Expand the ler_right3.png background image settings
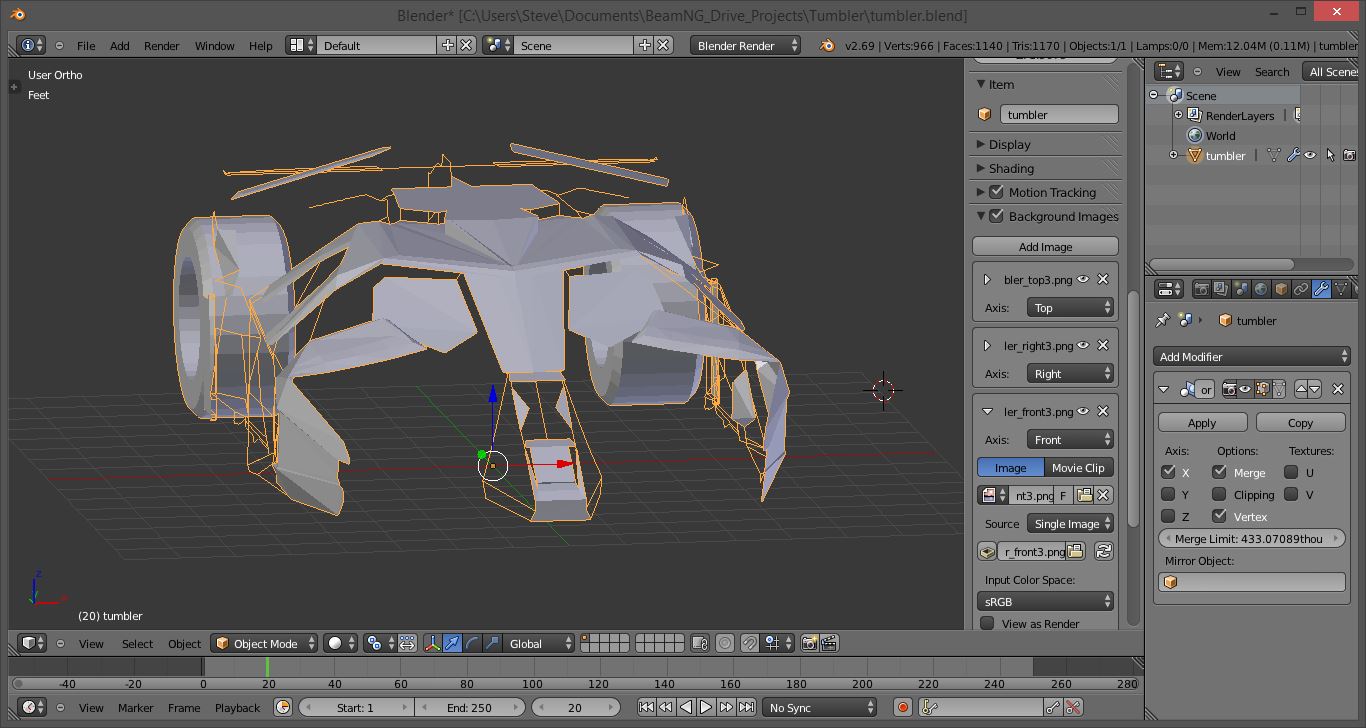 pyautogui.click(x=987, y=345)
